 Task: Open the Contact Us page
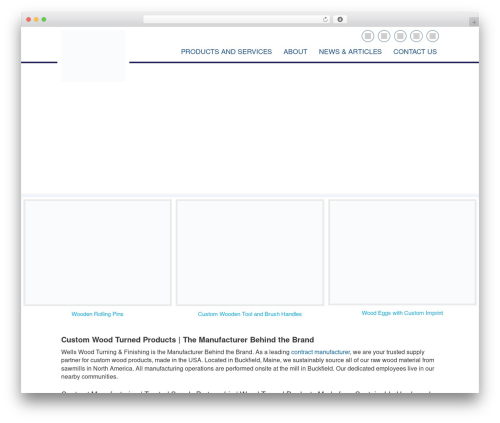tap(415, 52)
